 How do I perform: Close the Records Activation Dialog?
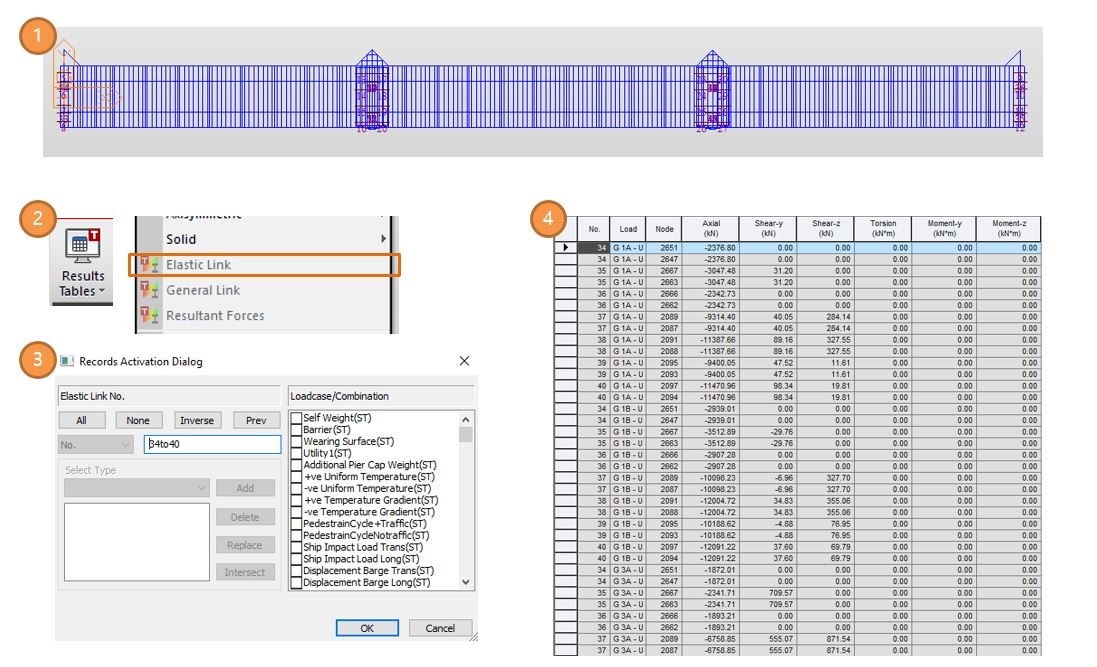(x=463, y=360)
